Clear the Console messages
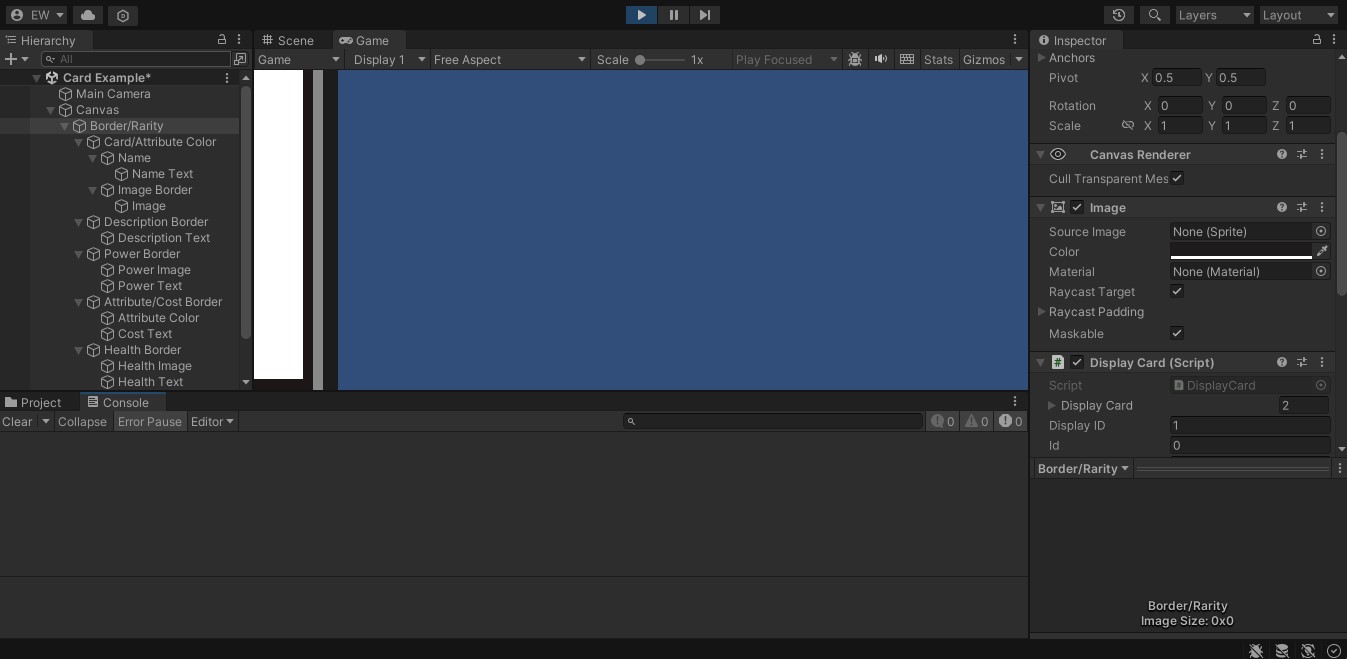The width and height of the screenshot is (1347, 659). (x=16, y=421)
